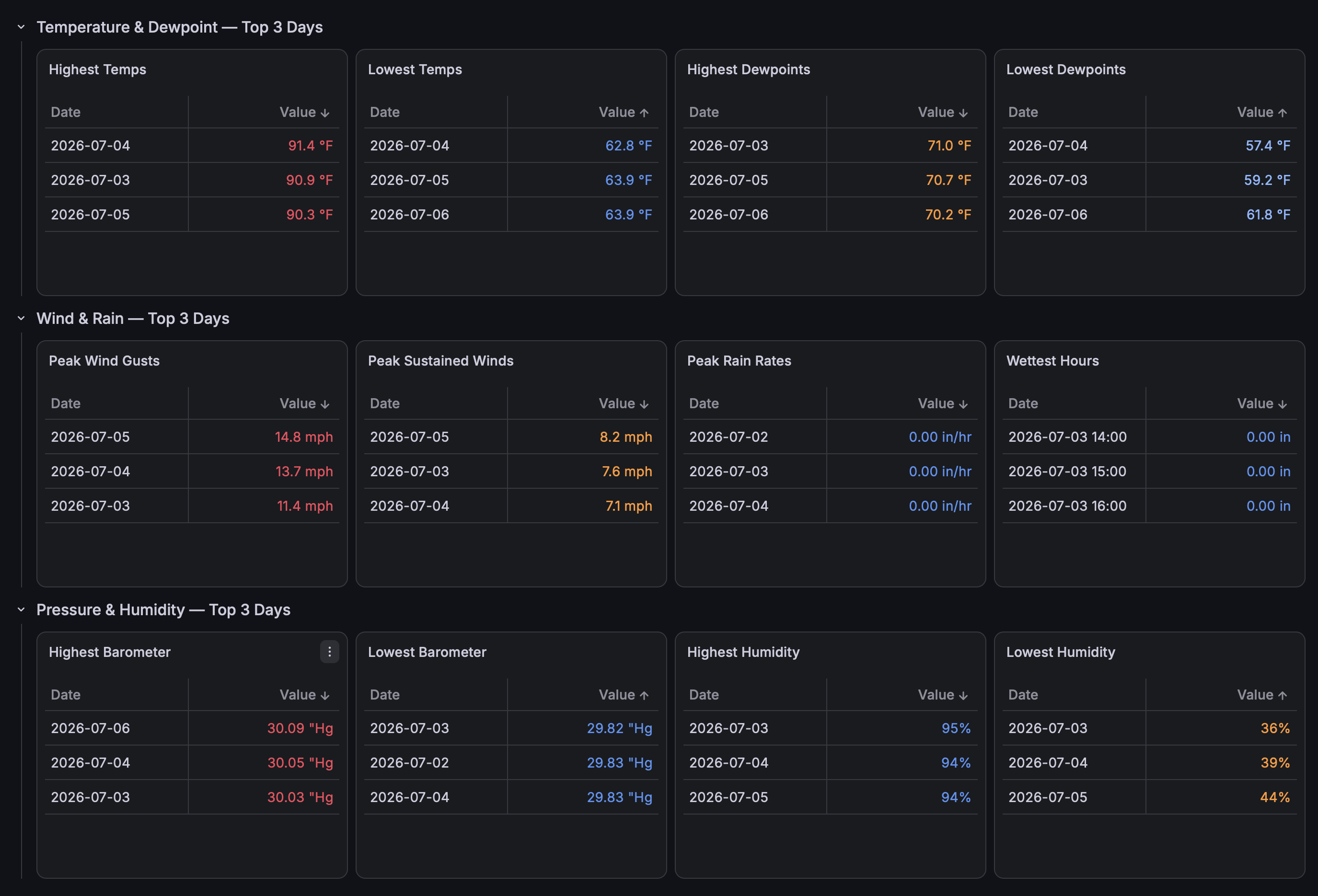Open the Lowest Humidity panel title
1318x896 pixels.
click(1061, 652)
